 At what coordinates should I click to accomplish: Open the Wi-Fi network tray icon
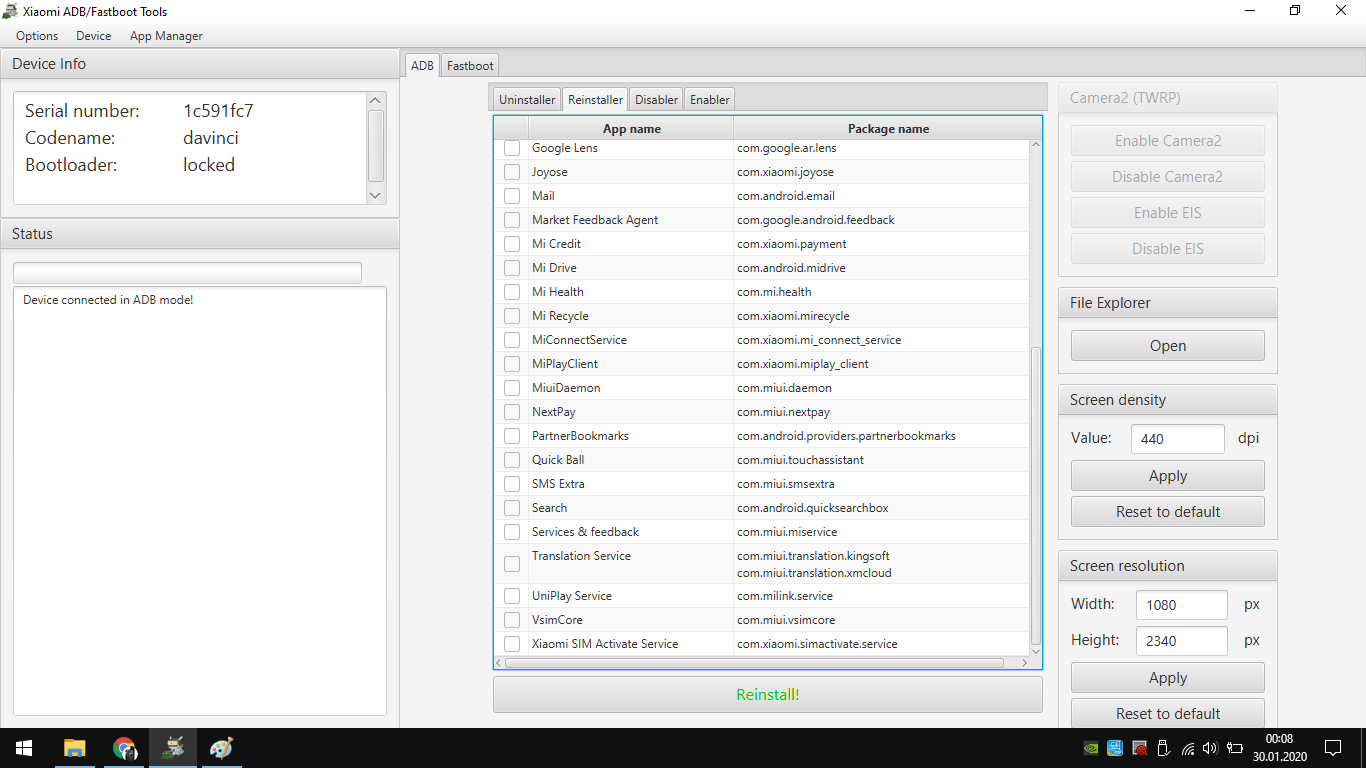(1188, 748)
